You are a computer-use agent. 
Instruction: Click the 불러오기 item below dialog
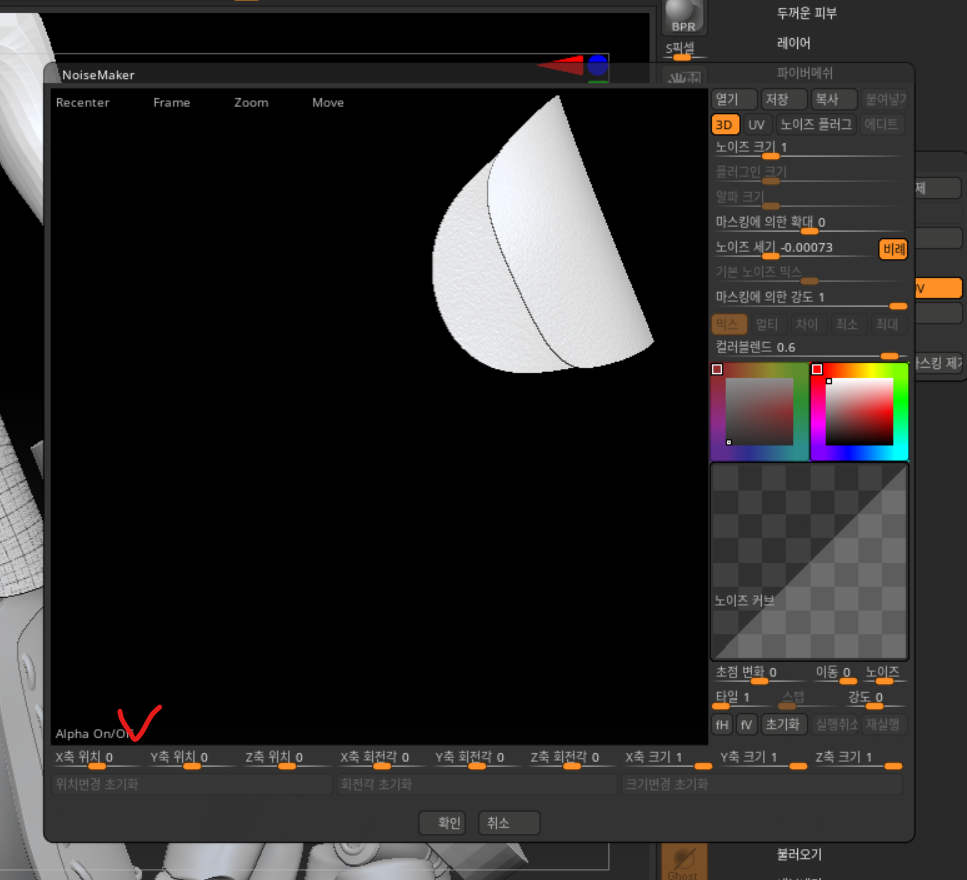point(799,855)
